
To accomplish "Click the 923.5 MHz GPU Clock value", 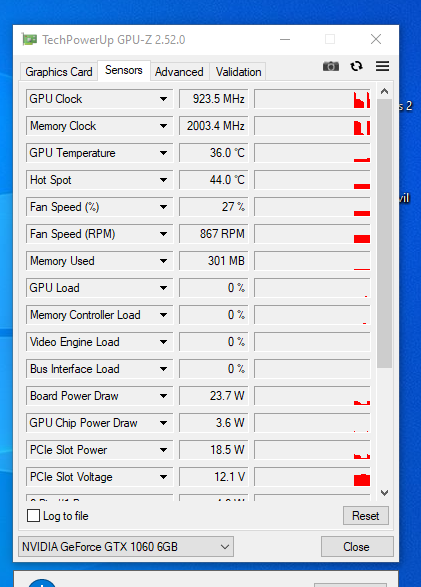I will pyautogui.click(x=214, y=99).
